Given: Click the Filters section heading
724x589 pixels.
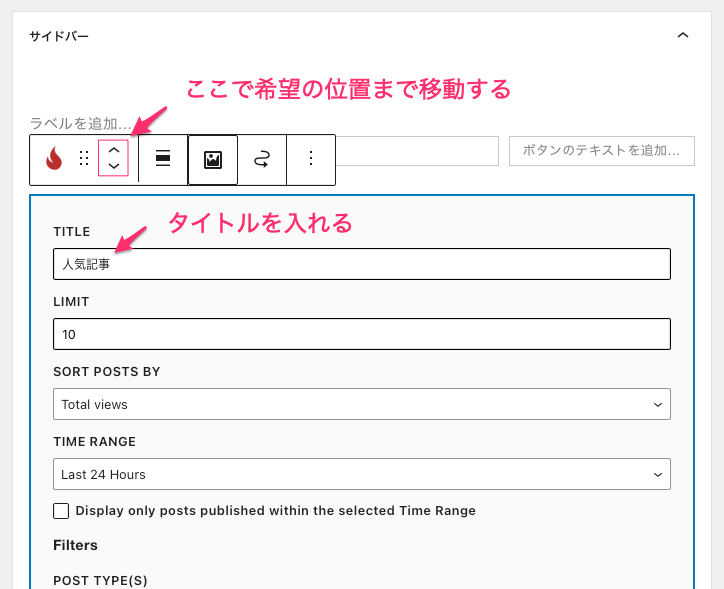Looking at the screenshot, I should [75, 546].
